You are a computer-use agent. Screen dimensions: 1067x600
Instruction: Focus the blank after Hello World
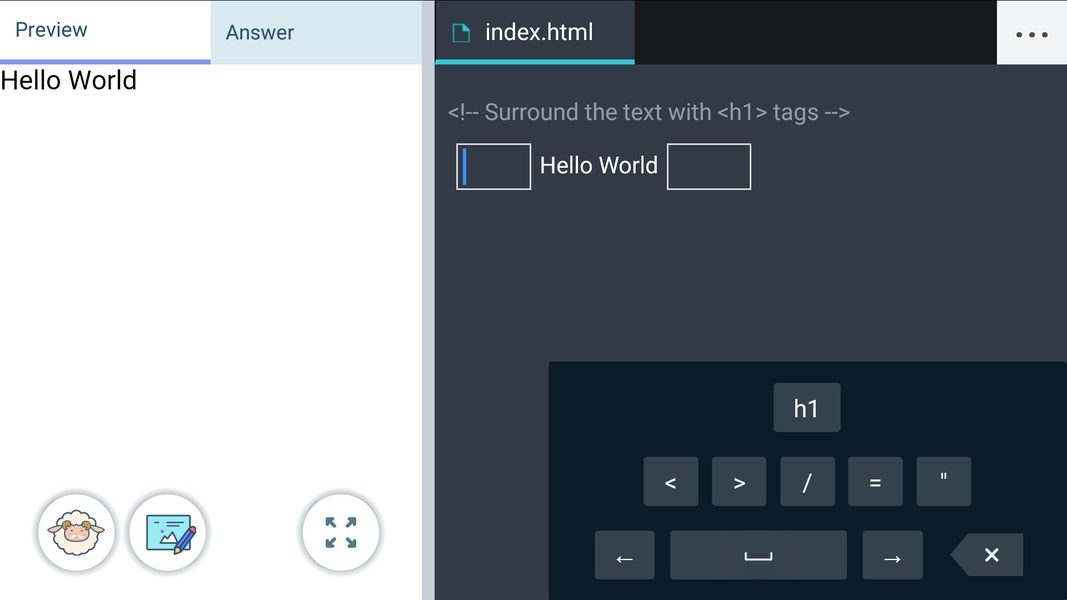[x=709, y=167]
